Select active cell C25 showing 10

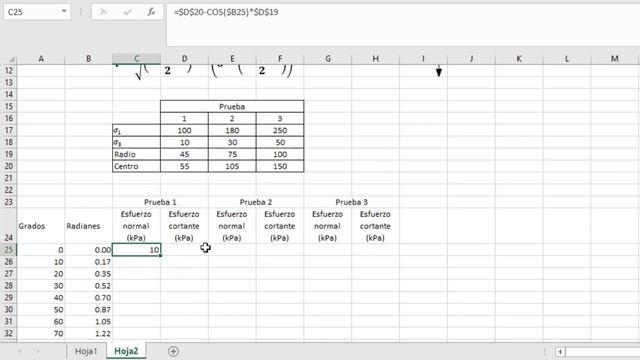pos(136,250)
